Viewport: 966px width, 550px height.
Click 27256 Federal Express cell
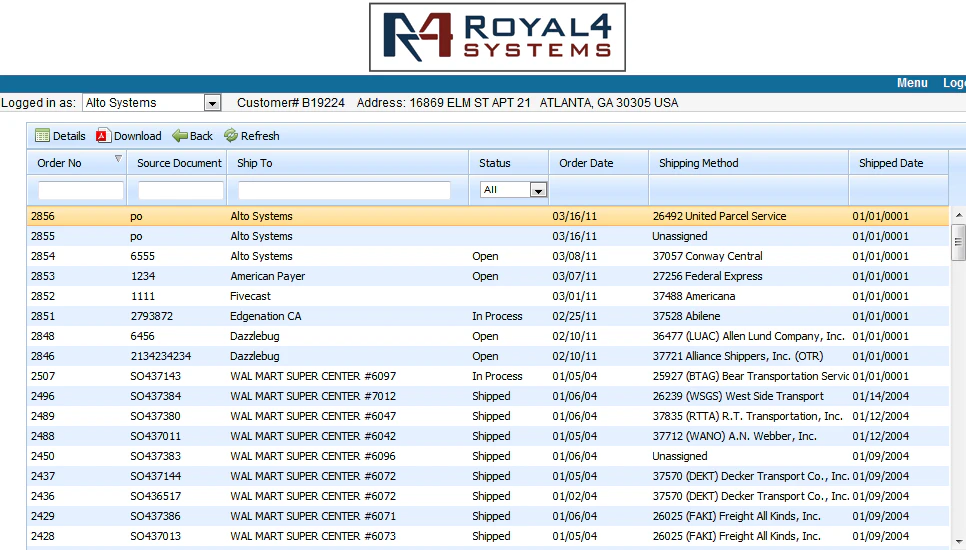click(x=707, y=277)
